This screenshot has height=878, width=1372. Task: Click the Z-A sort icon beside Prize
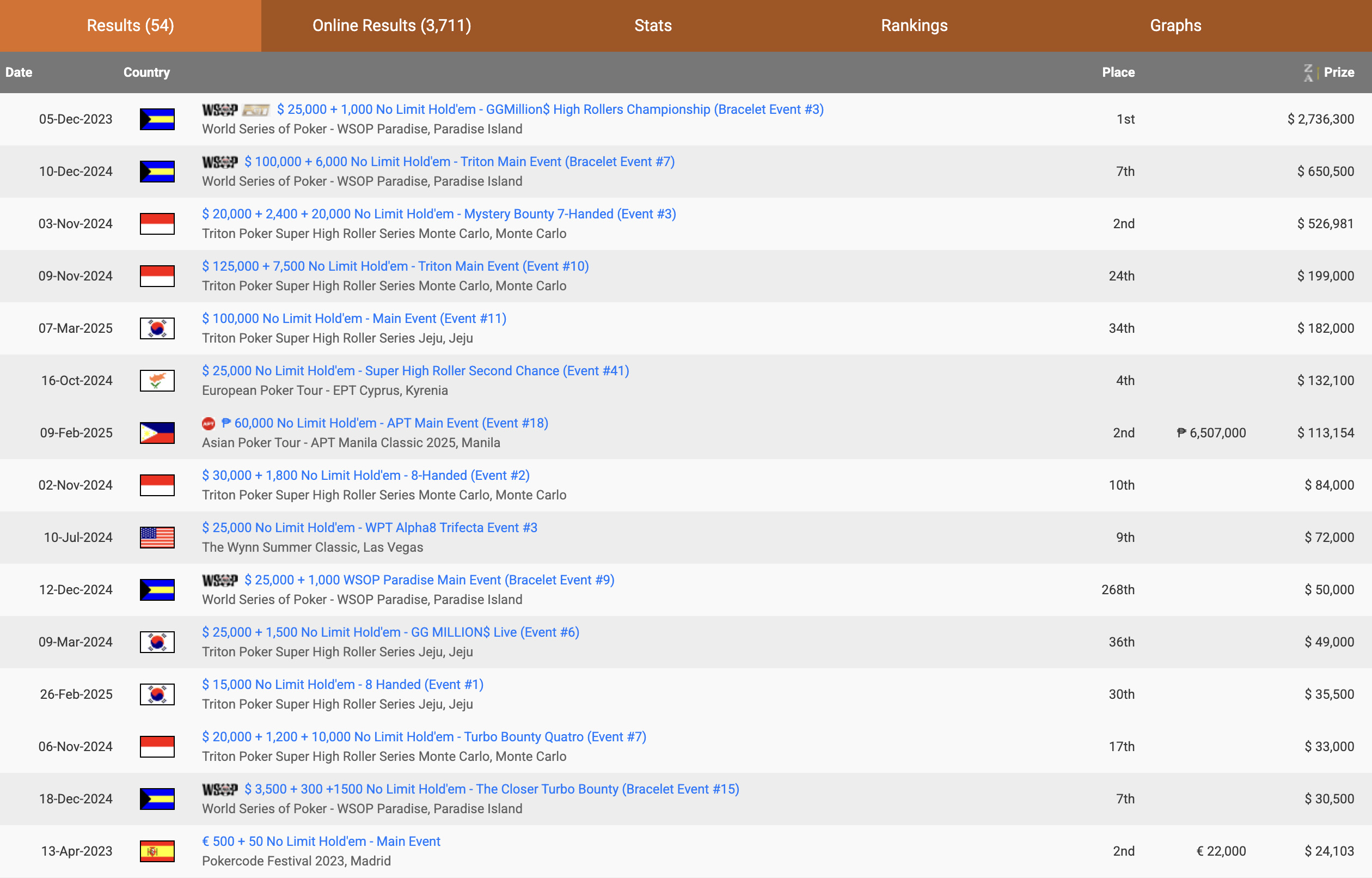click(x=1308, y=72)
